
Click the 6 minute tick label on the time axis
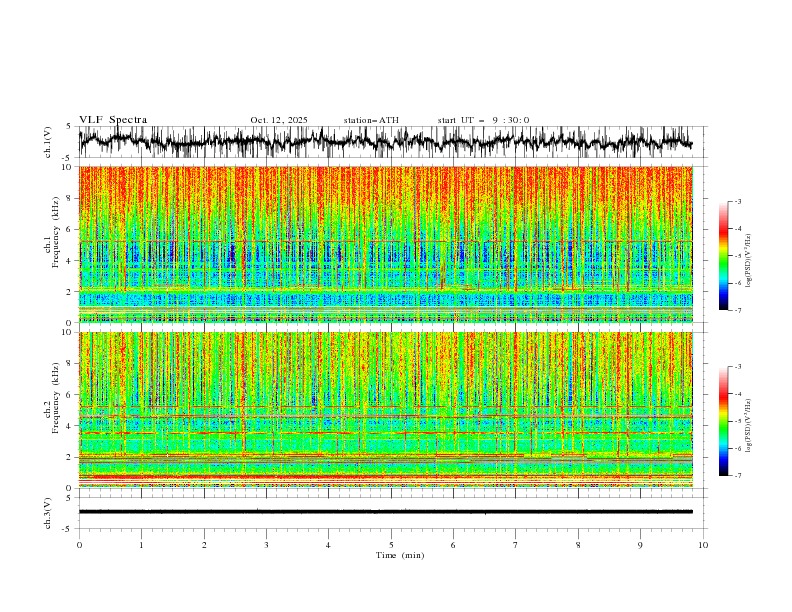coord(453,545)
